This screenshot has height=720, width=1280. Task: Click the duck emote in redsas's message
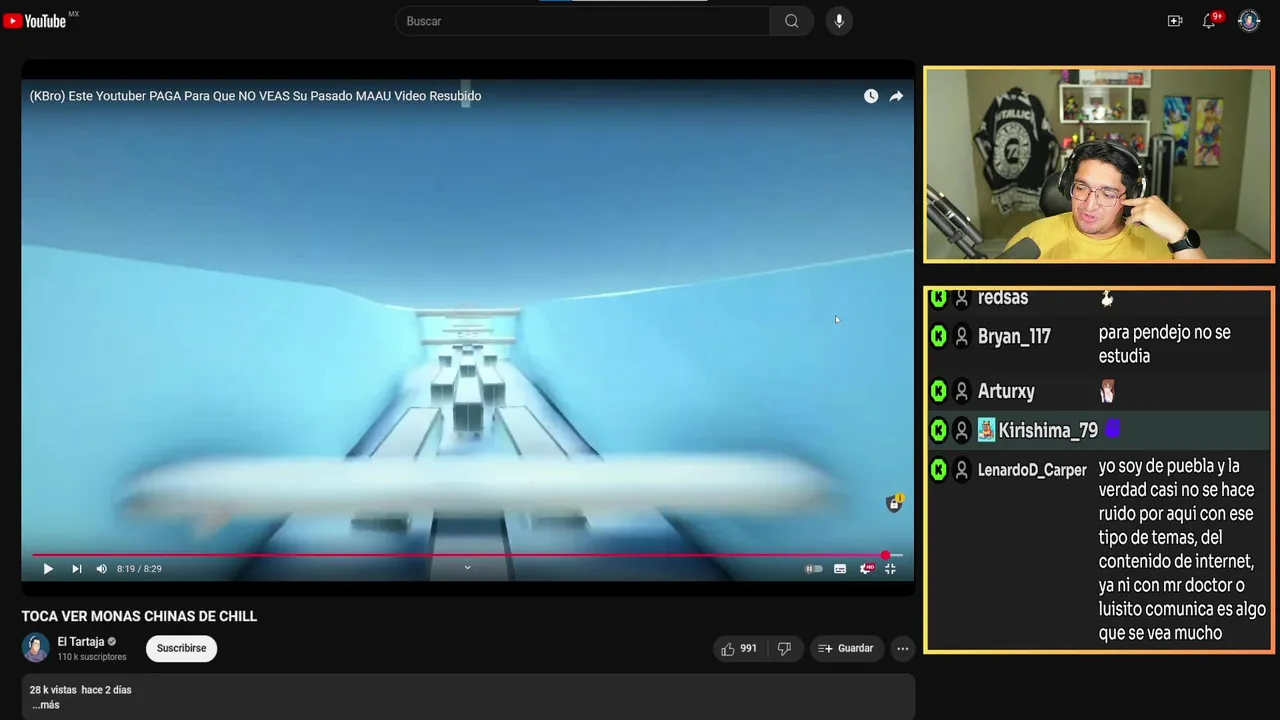tap(1107, 298)
